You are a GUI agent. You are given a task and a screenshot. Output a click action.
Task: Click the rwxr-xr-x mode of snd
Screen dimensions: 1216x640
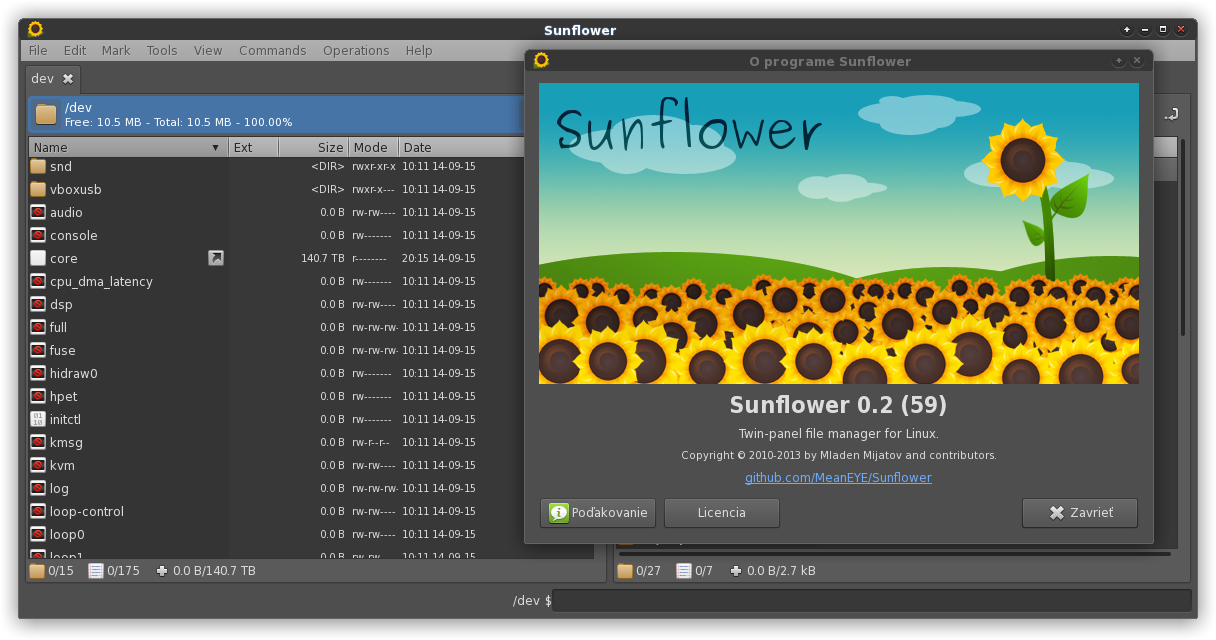click(374, 166)
